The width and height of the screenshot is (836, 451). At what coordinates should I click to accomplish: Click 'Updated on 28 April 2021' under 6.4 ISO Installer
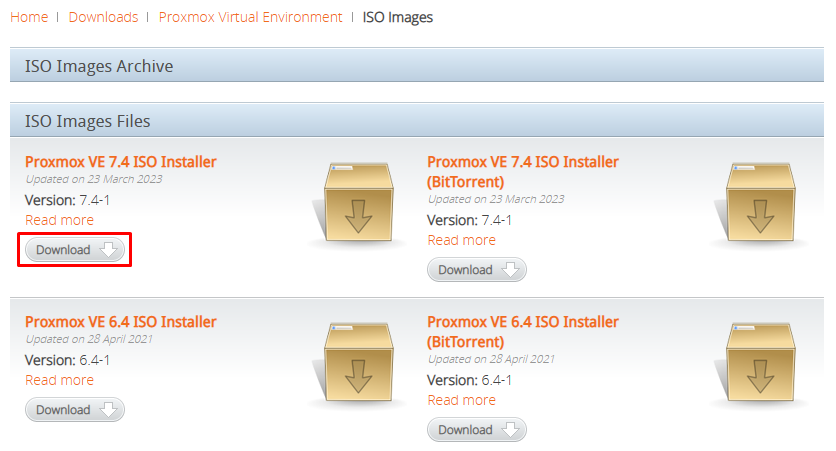[x=89, y=339]
